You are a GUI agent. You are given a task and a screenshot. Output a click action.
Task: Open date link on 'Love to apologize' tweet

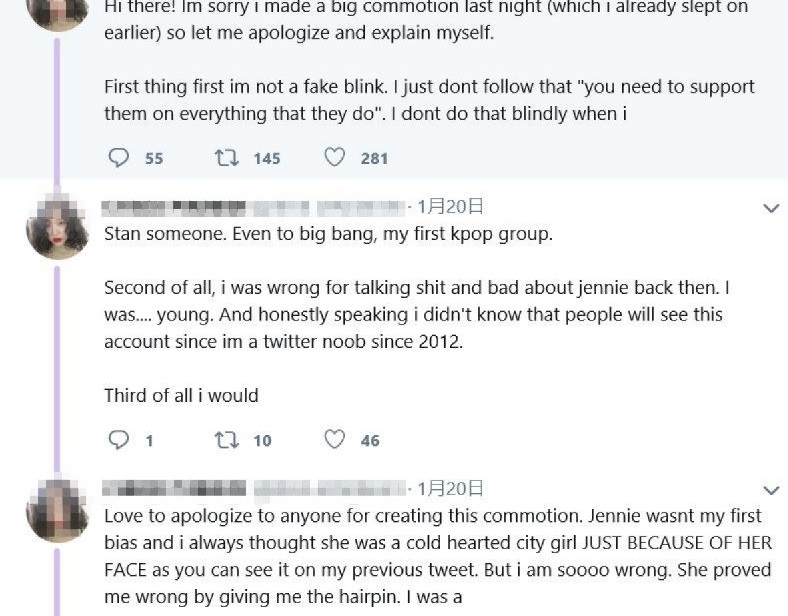[451, 489]
